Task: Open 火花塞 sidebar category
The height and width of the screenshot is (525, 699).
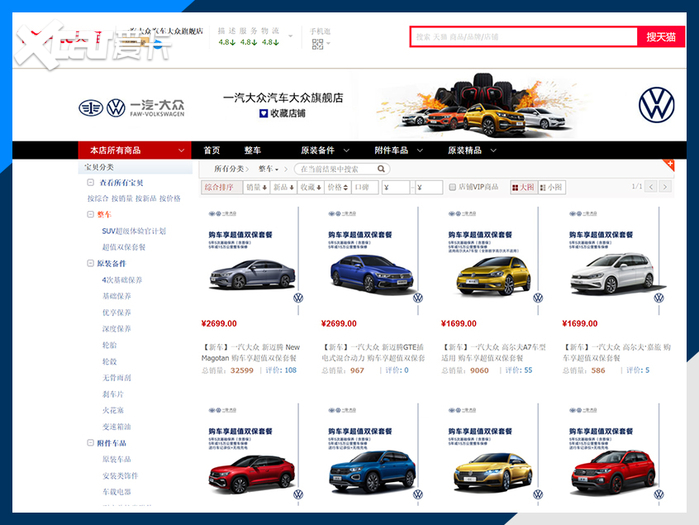Action: coord(113,410)
